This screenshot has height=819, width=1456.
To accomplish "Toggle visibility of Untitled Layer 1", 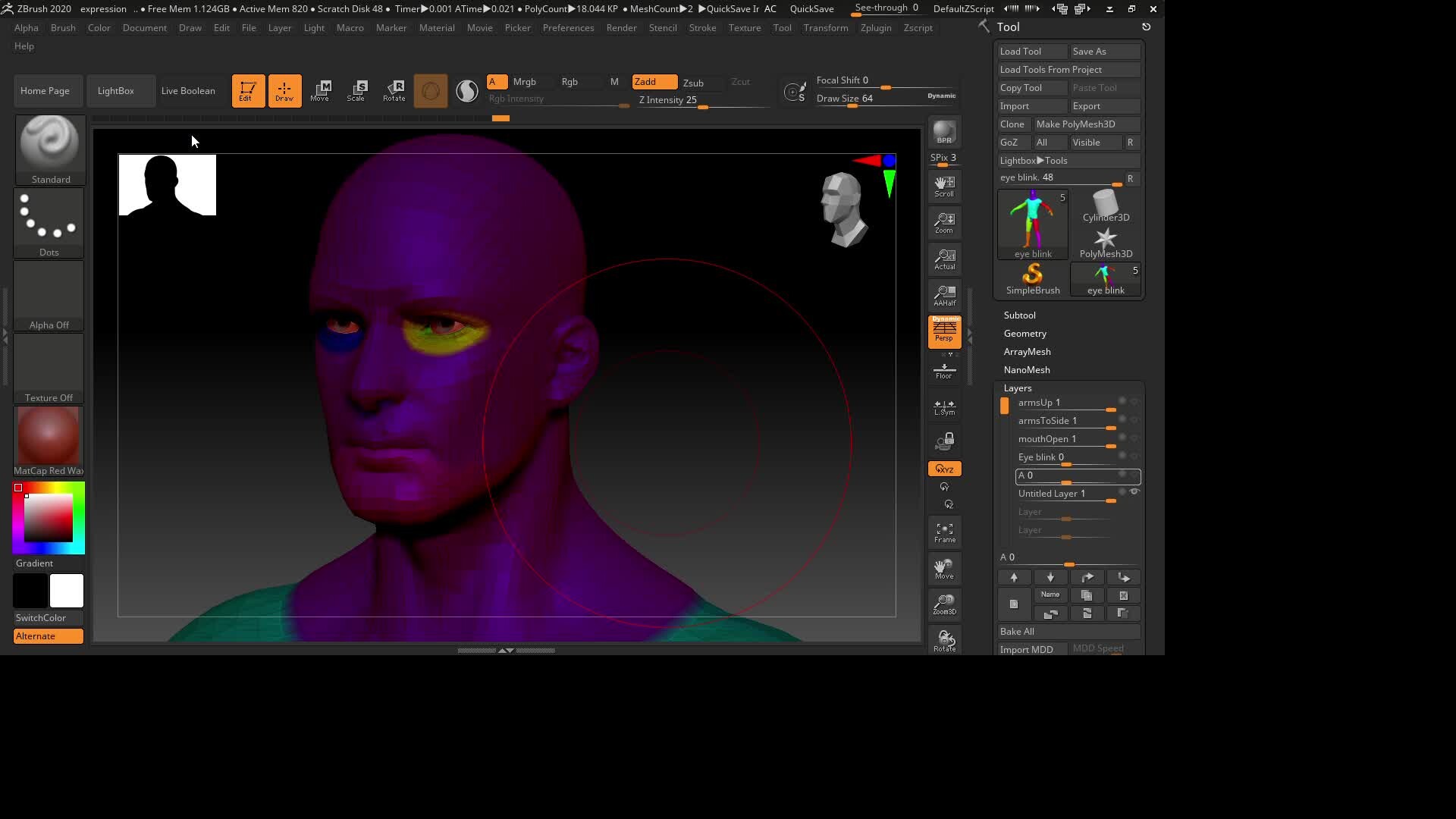I will click(x=1135, y=491).
